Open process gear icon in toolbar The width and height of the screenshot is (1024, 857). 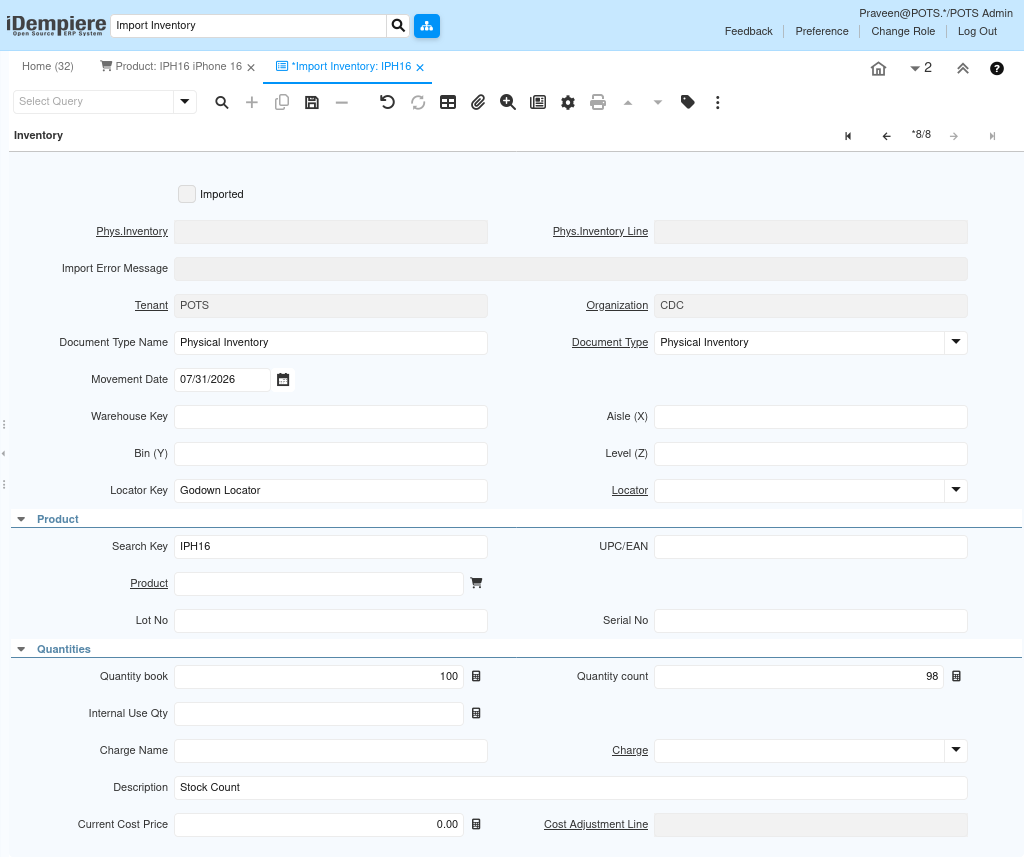point(568,102)
